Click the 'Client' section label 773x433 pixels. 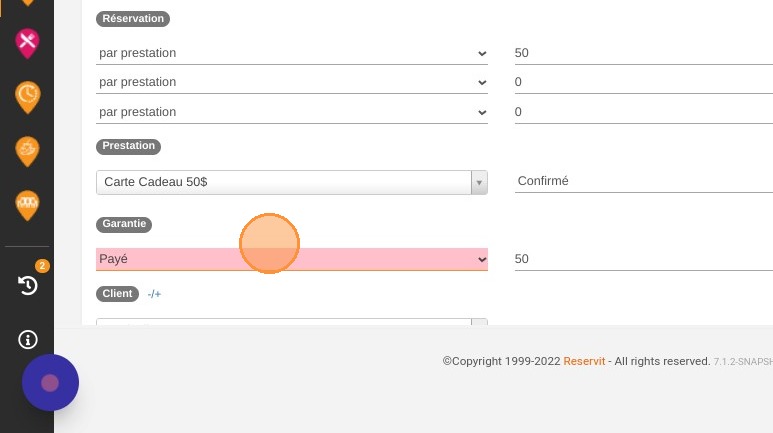117,294
